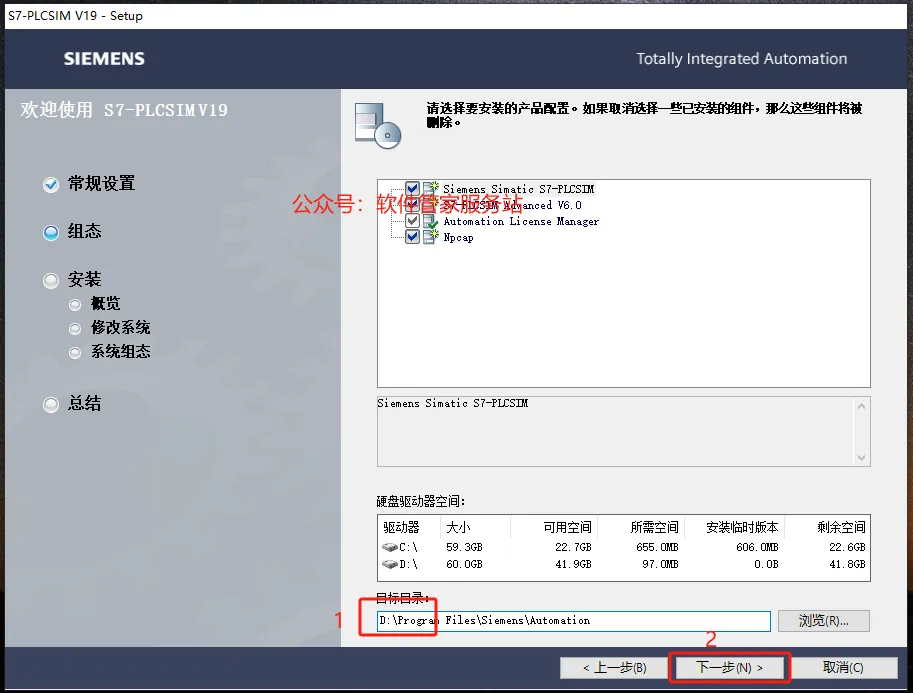The height and width of the screenshot is (693, 913).
Task: Click the 组态 step label
Action: pyautogui.click(x=84, y=231)
